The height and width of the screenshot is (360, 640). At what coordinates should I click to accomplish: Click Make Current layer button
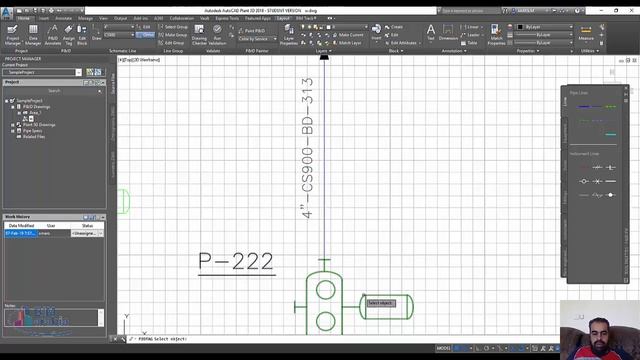point(348,35)
